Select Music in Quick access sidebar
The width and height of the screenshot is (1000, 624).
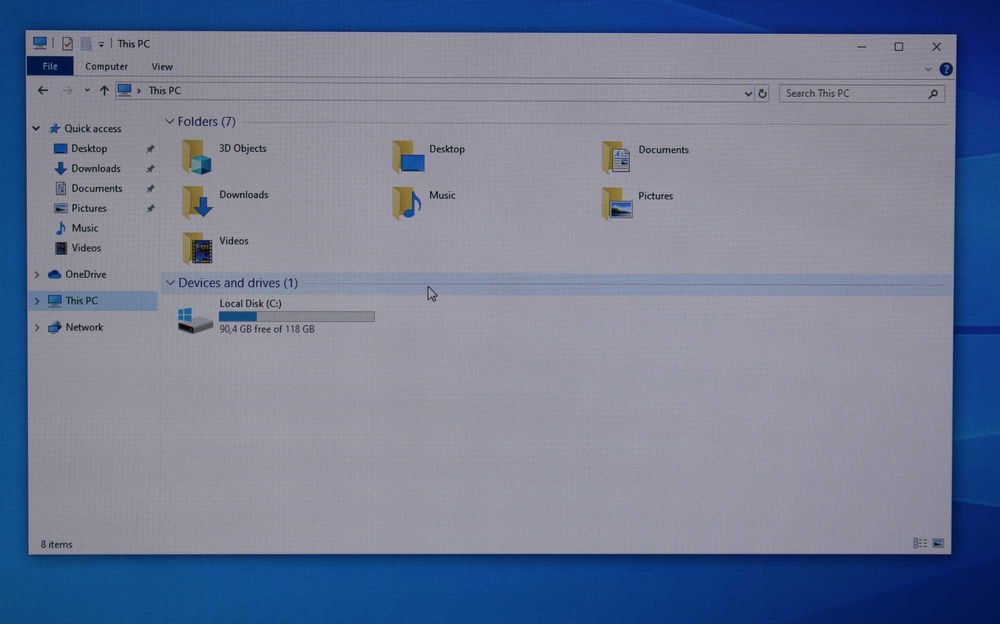coord(84,228)
